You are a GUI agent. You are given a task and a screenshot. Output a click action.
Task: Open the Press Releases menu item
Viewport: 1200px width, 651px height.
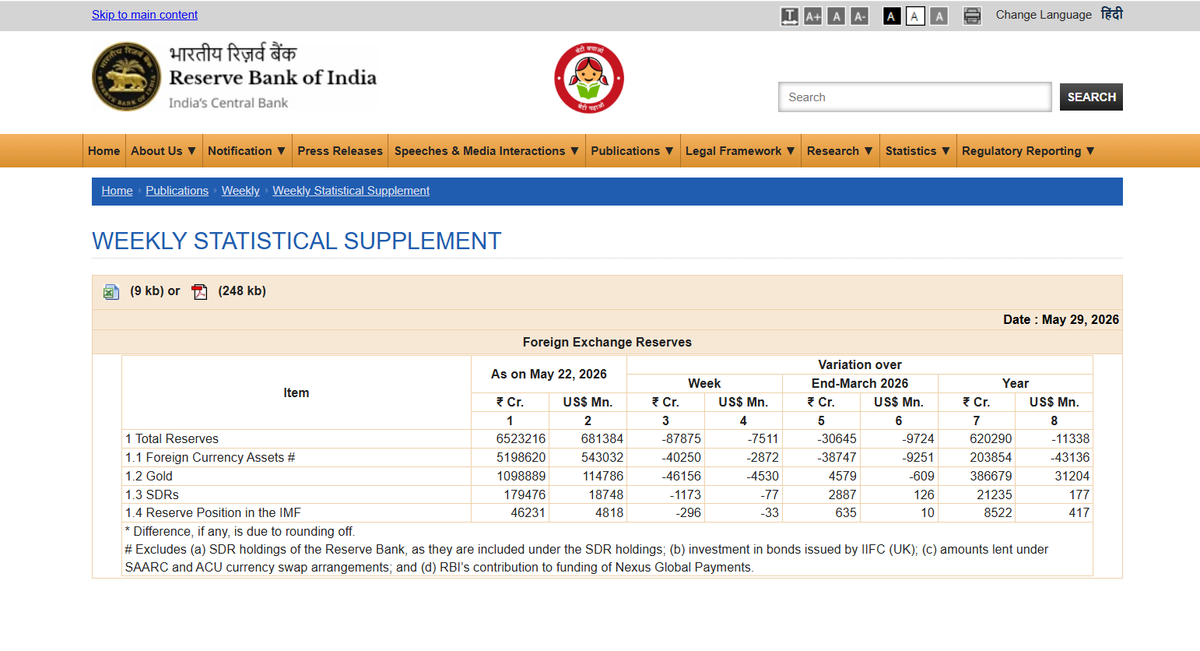(x=340, y=151)
